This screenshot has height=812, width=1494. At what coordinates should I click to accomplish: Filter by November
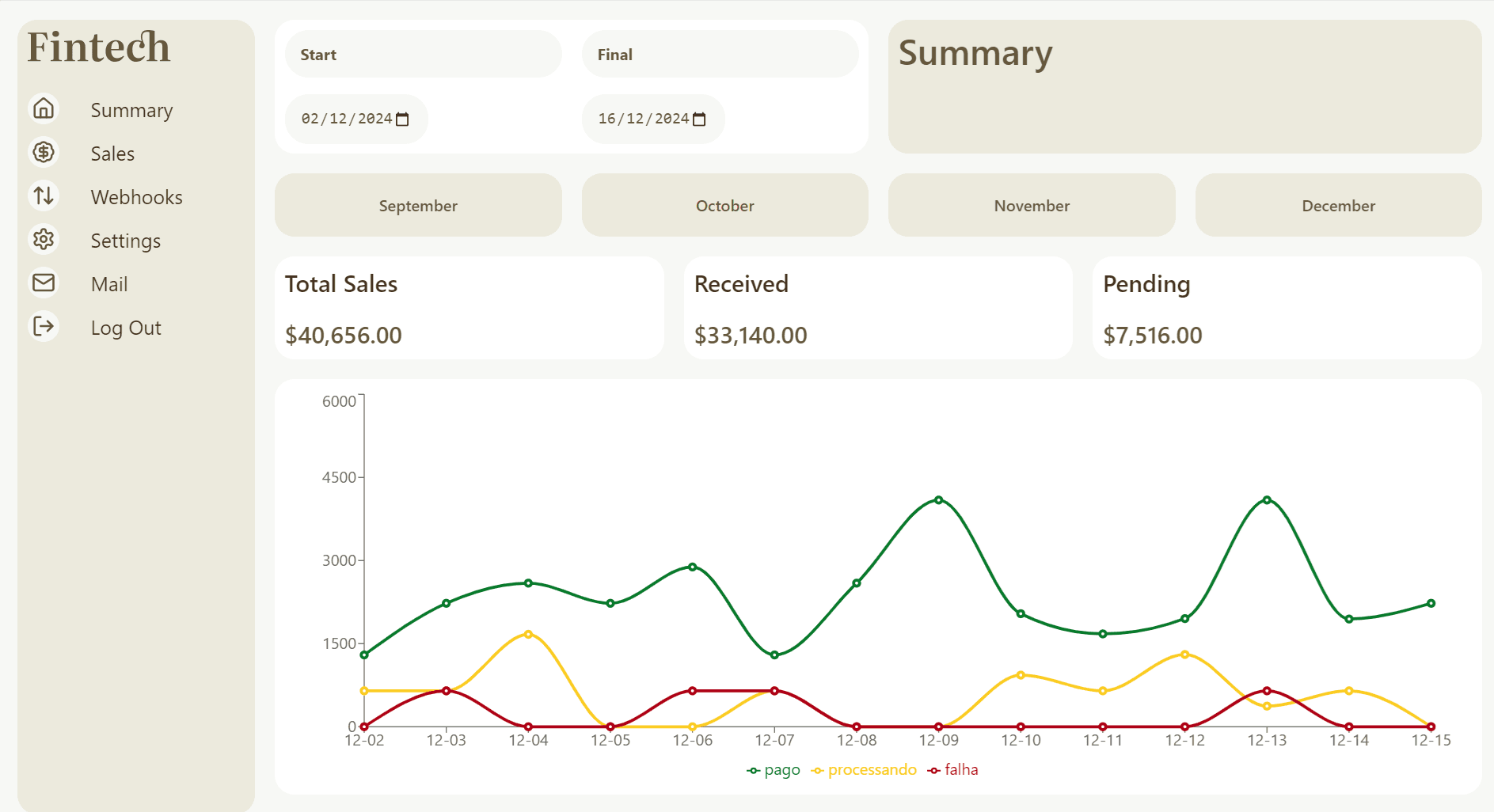pyautogui.click(x=1032, y=206)
